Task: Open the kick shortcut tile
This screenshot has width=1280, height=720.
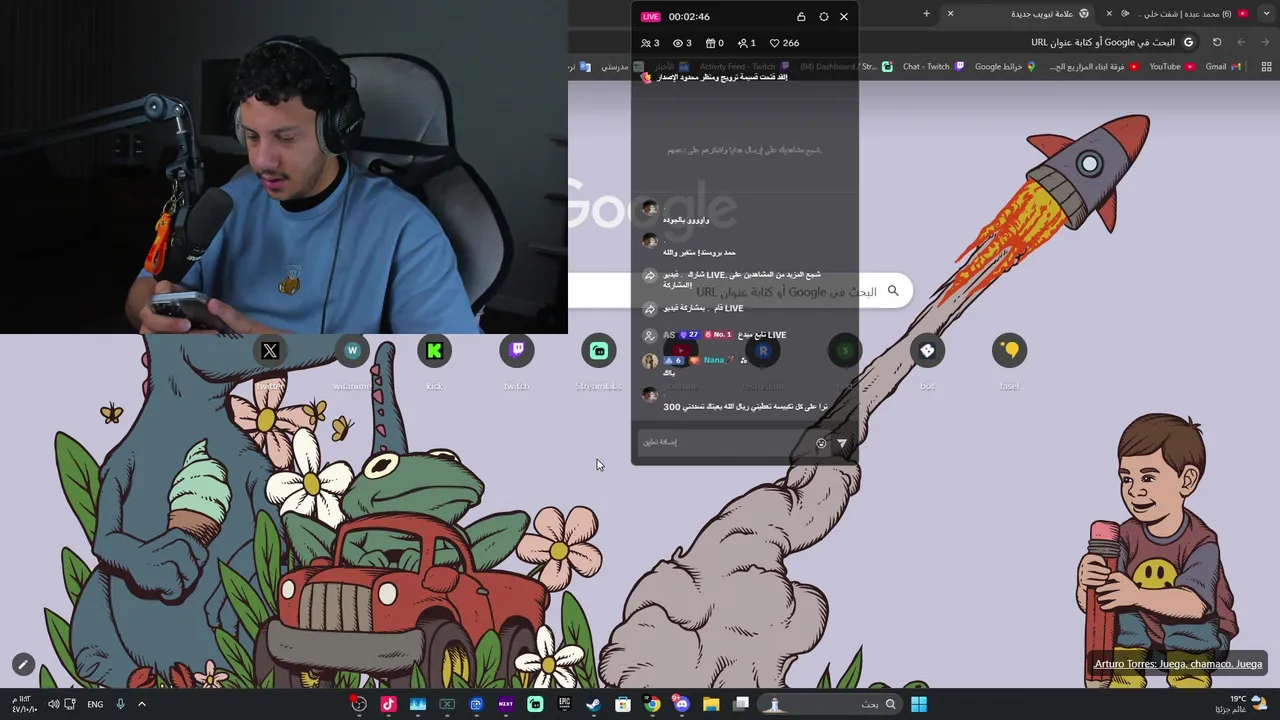Action: pyautogui.click(x=434, y=360)
